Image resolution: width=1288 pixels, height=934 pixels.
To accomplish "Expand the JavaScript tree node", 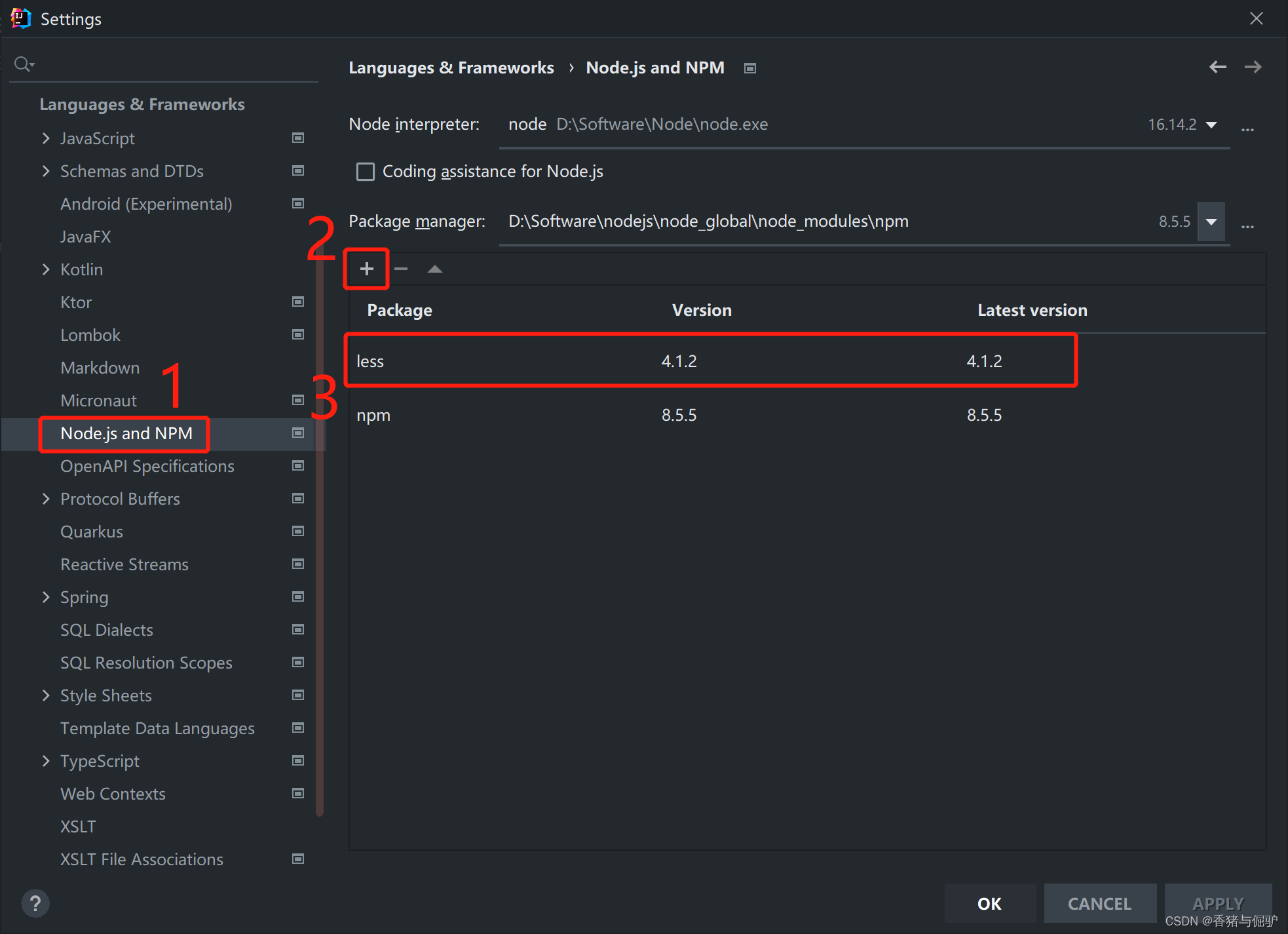I will pos(46,138).
